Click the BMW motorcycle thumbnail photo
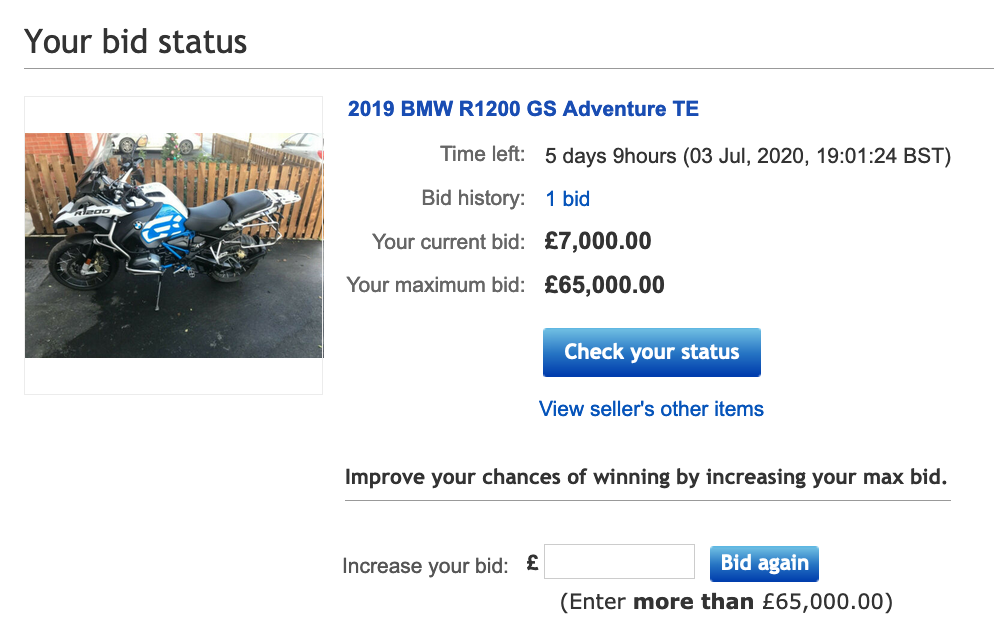The height and width of the screenshot is (636, 994). [x=174, y=245]
